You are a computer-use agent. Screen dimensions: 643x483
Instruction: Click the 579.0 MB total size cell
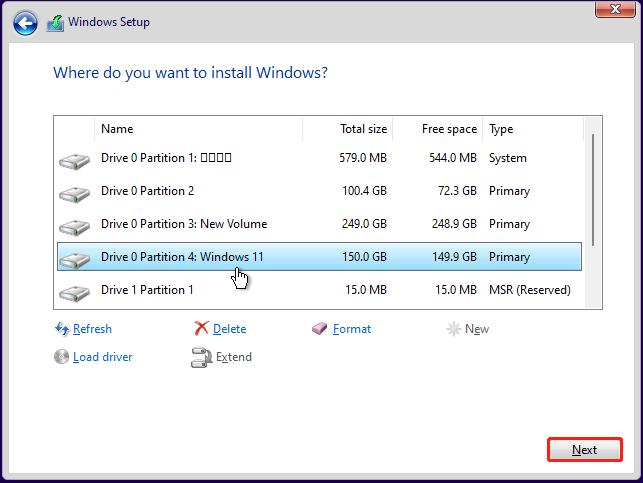tap(363, 158)
